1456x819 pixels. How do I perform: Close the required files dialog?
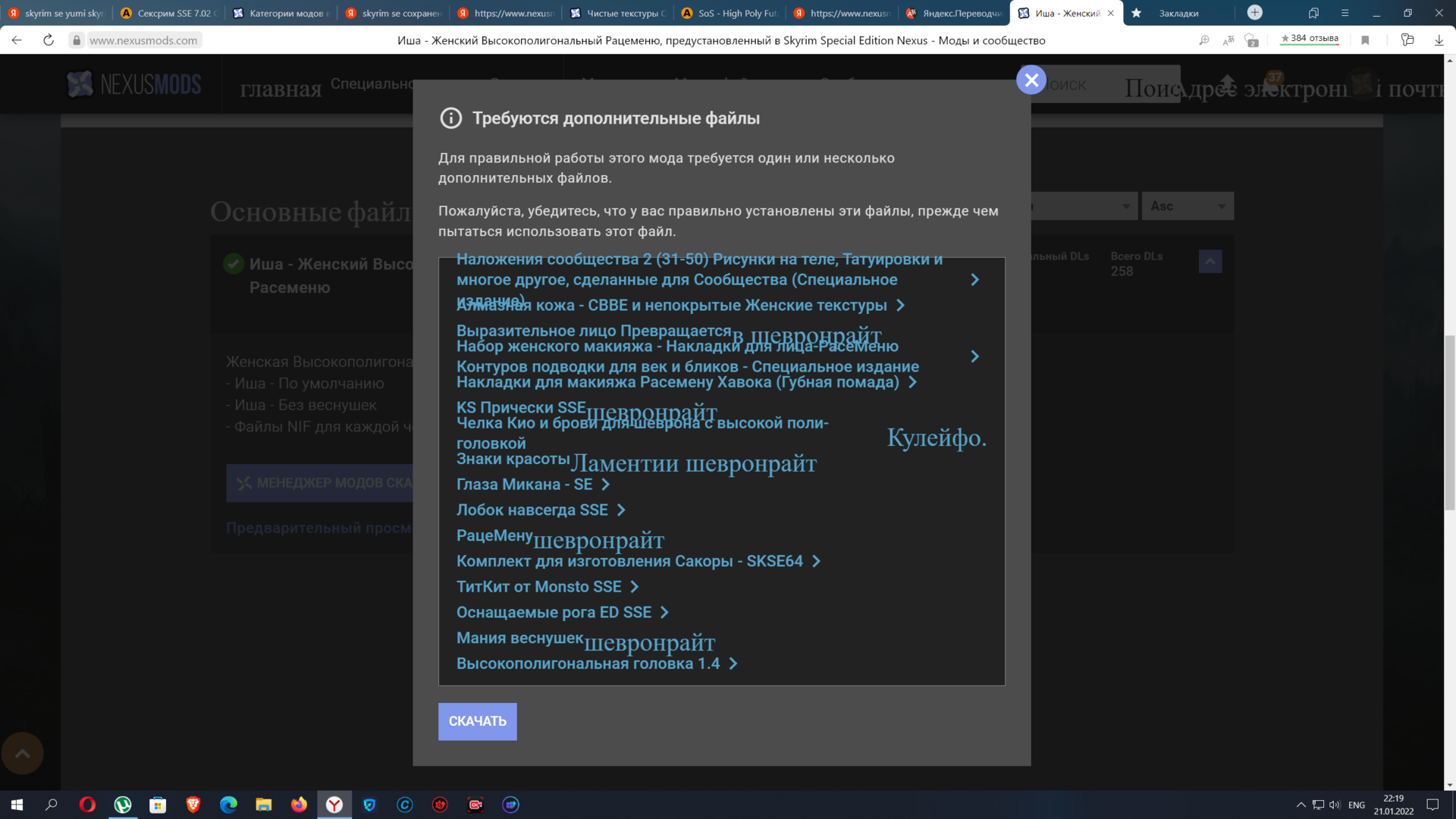coord(1031,80)
